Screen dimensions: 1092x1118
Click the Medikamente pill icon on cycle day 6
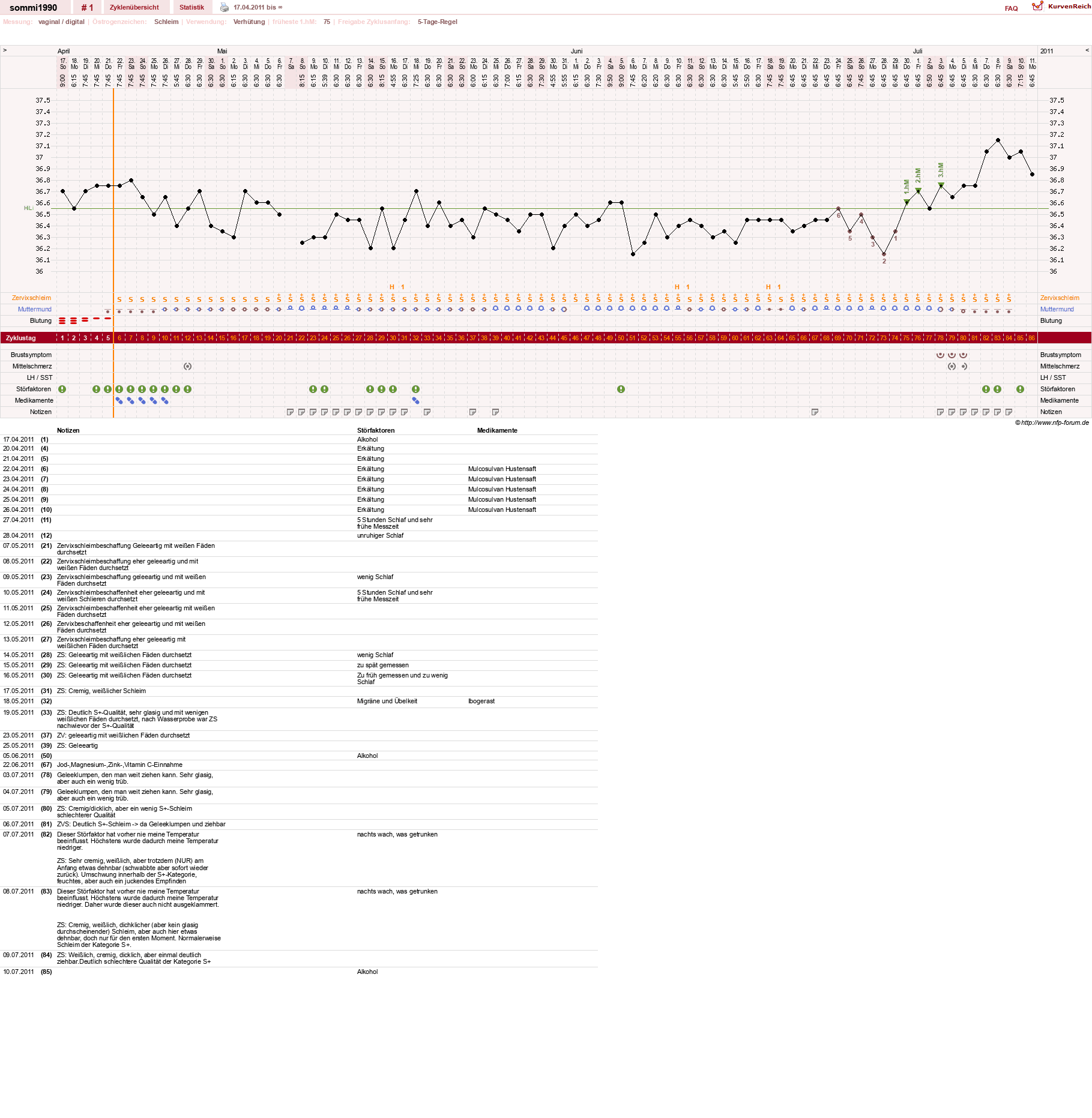(x=119, y=400)
